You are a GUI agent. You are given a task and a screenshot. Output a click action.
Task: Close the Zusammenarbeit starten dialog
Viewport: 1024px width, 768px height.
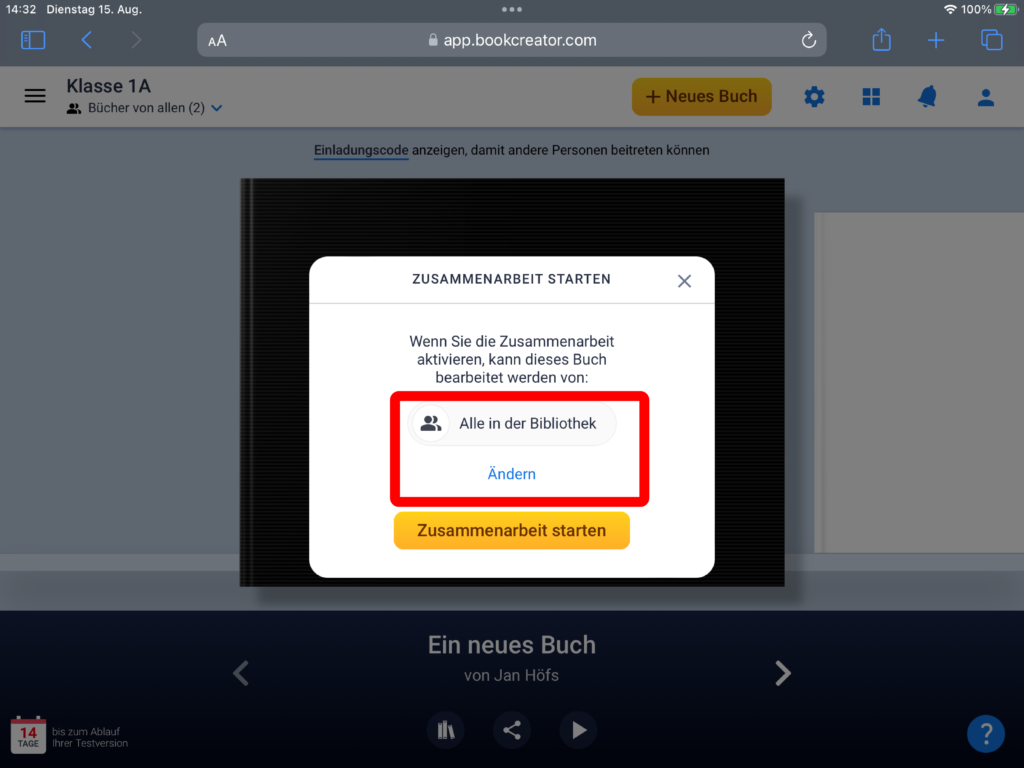click(x=684, y=281)
